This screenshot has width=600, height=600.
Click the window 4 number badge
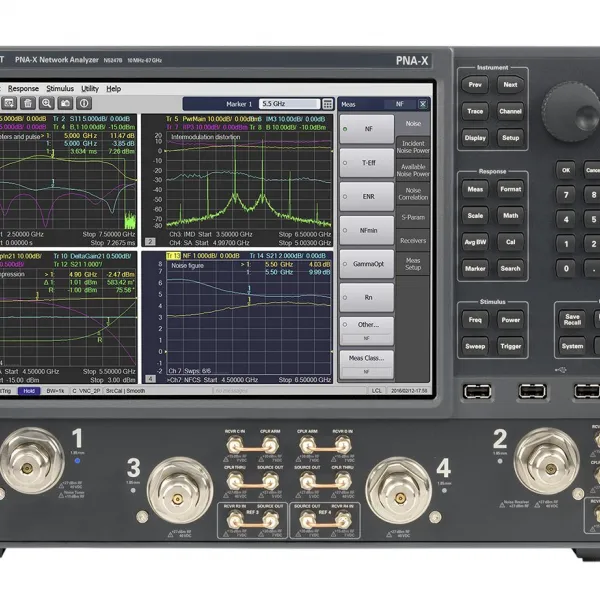pos(150,379)
